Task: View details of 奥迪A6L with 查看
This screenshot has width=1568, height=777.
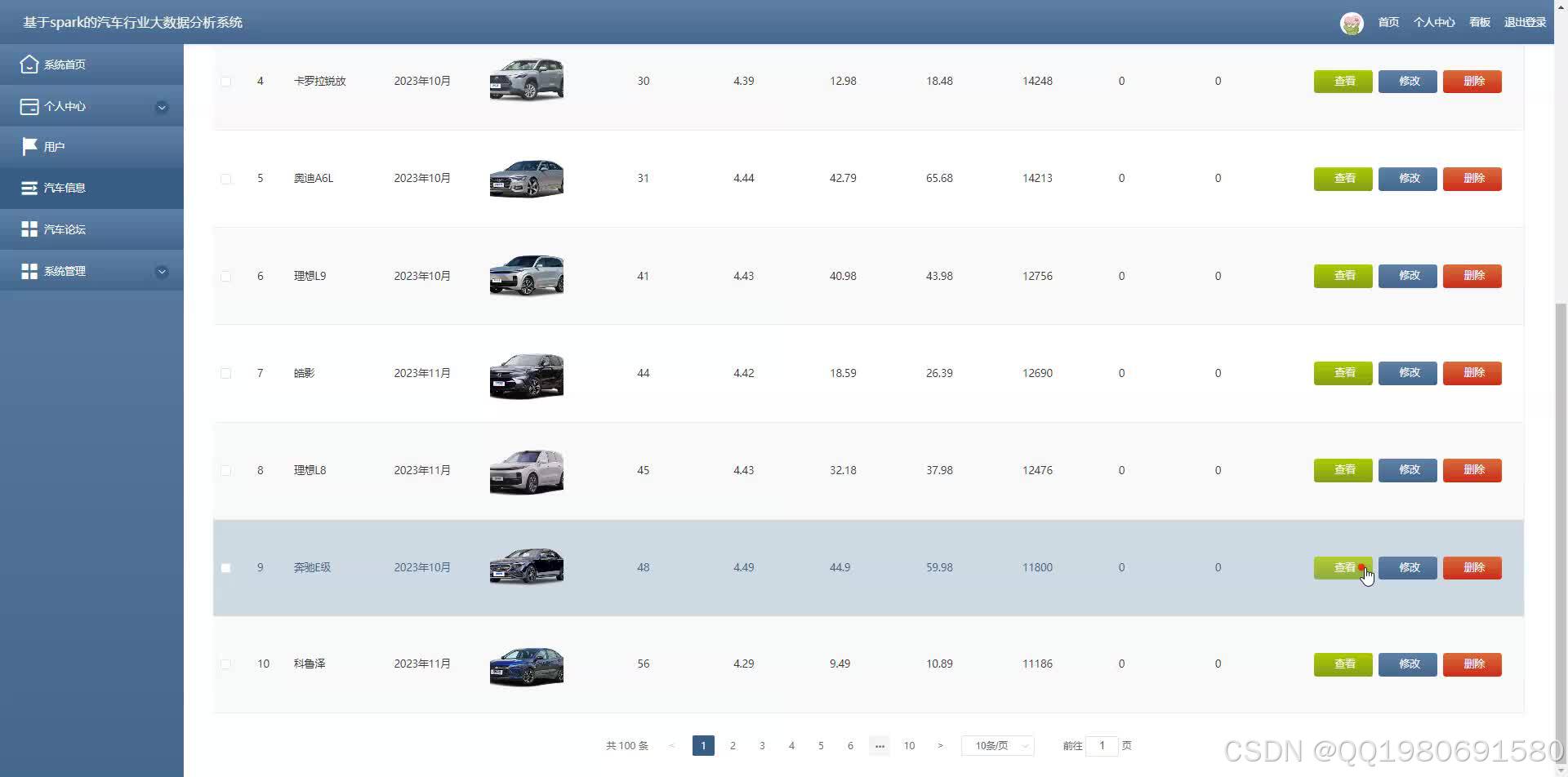Action: tap(1343, 179)
